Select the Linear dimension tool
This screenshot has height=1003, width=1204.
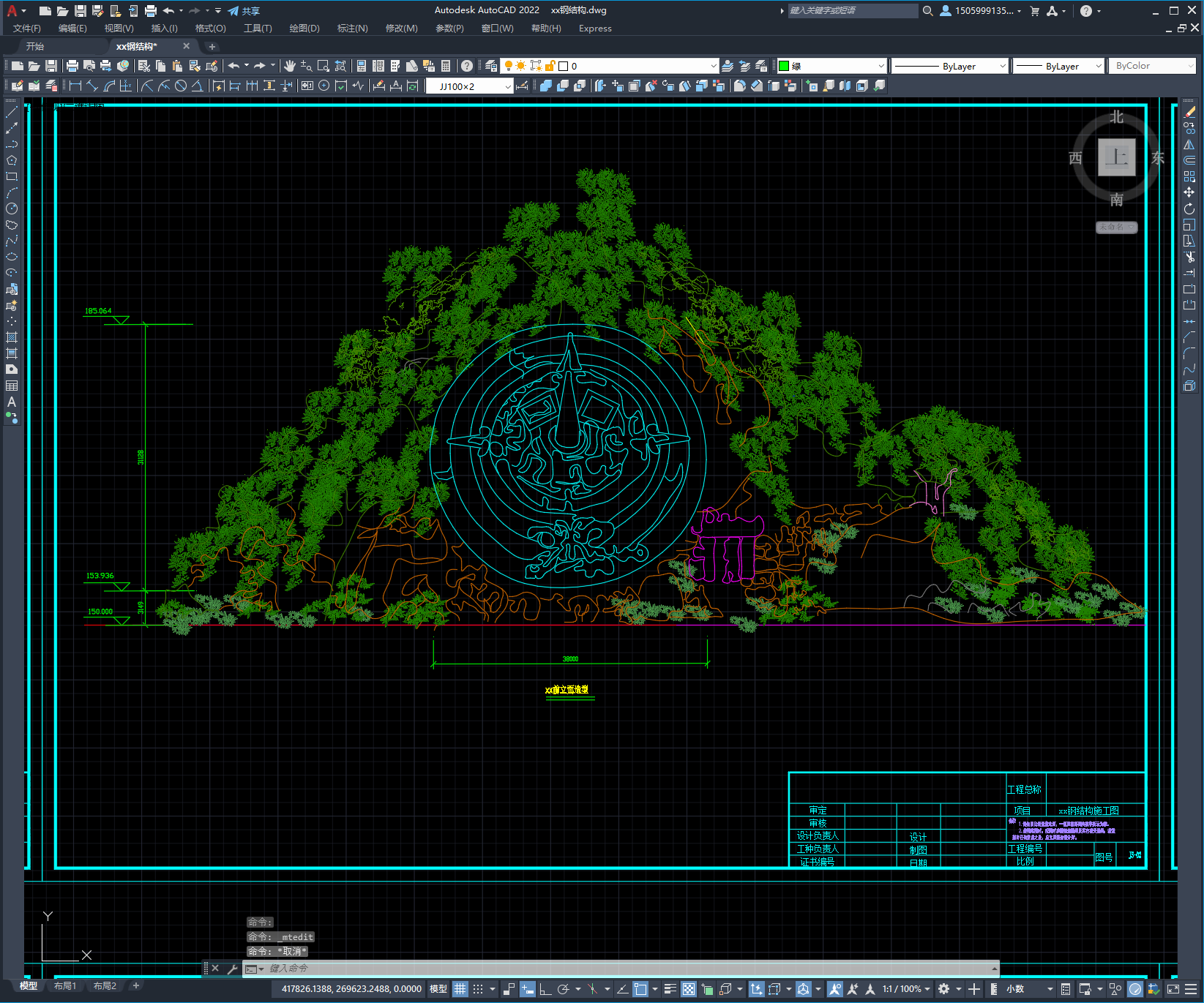75,86
